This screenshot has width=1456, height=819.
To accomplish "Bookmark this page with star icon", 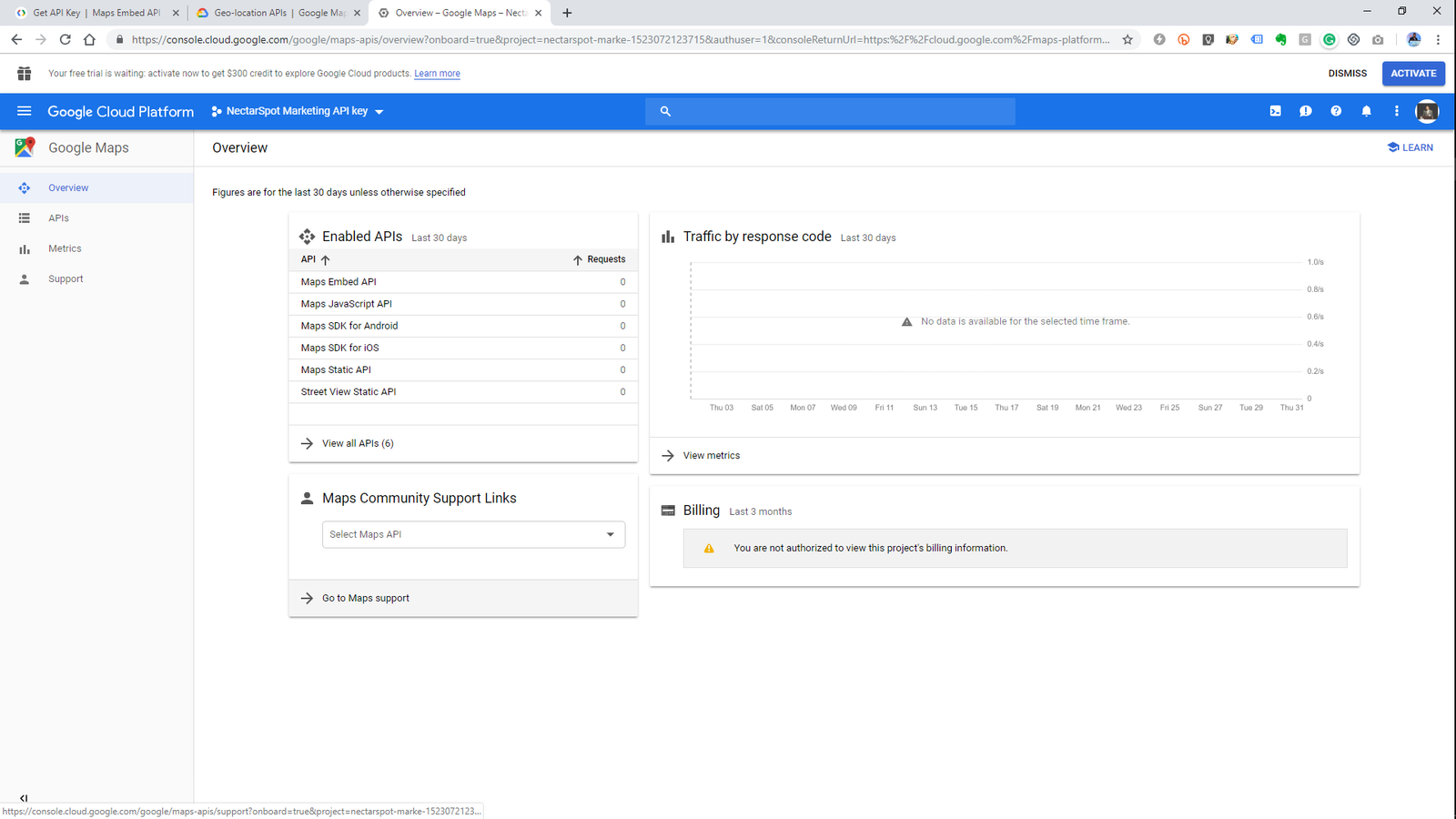I will tap(1127, 39).
